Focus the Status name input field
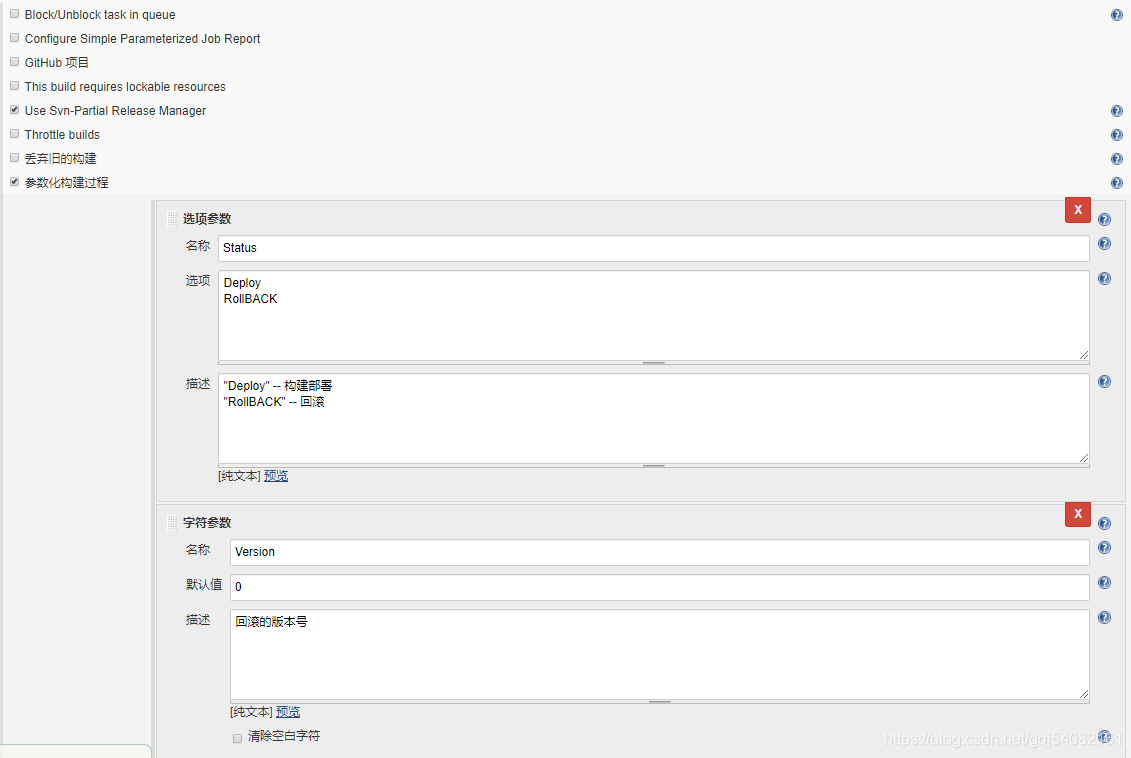This screenshot has height=758, width=1131. [653, 248]
